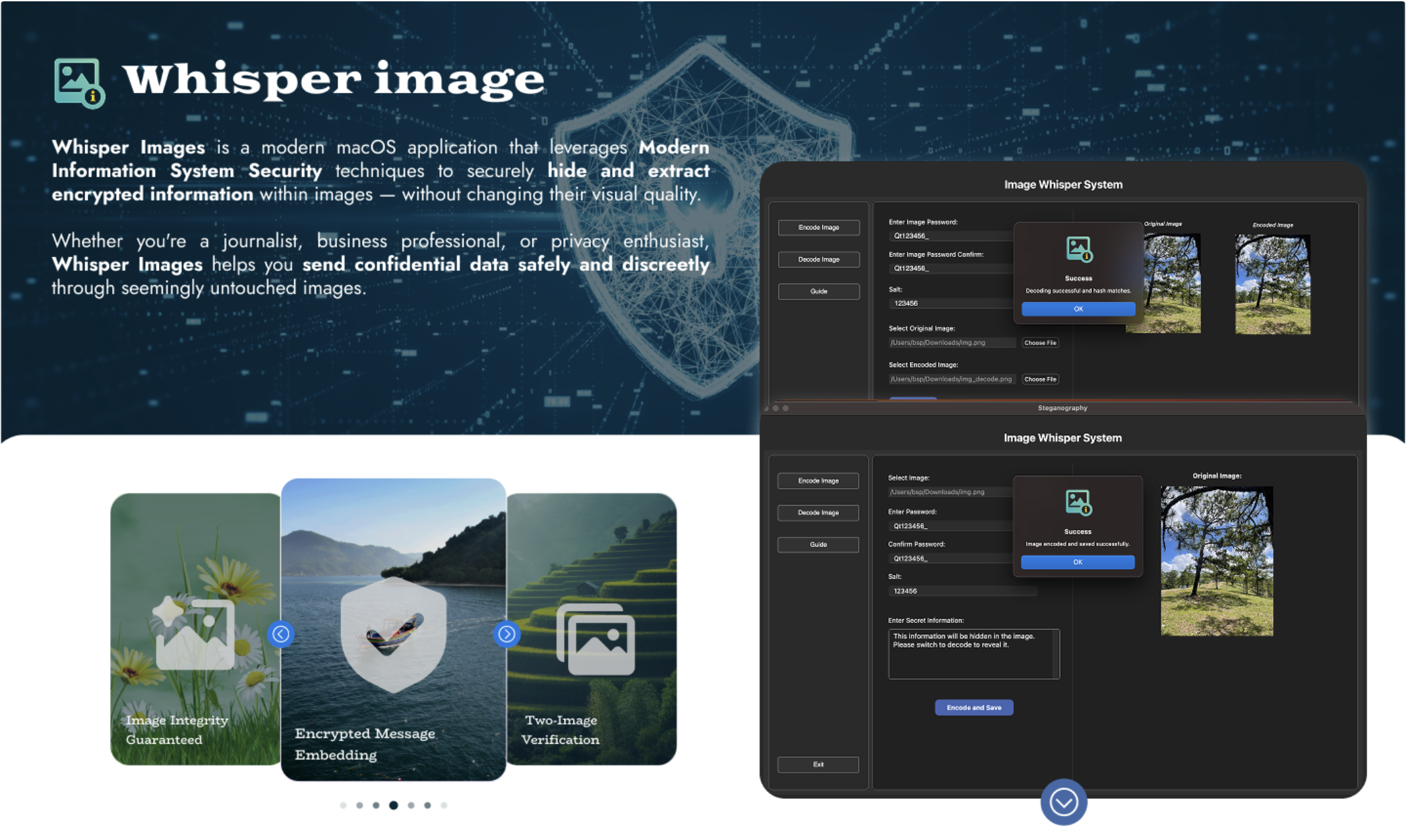Click the stacked images icon on terrace card
1410x840 pixels.
click(596, 638)
